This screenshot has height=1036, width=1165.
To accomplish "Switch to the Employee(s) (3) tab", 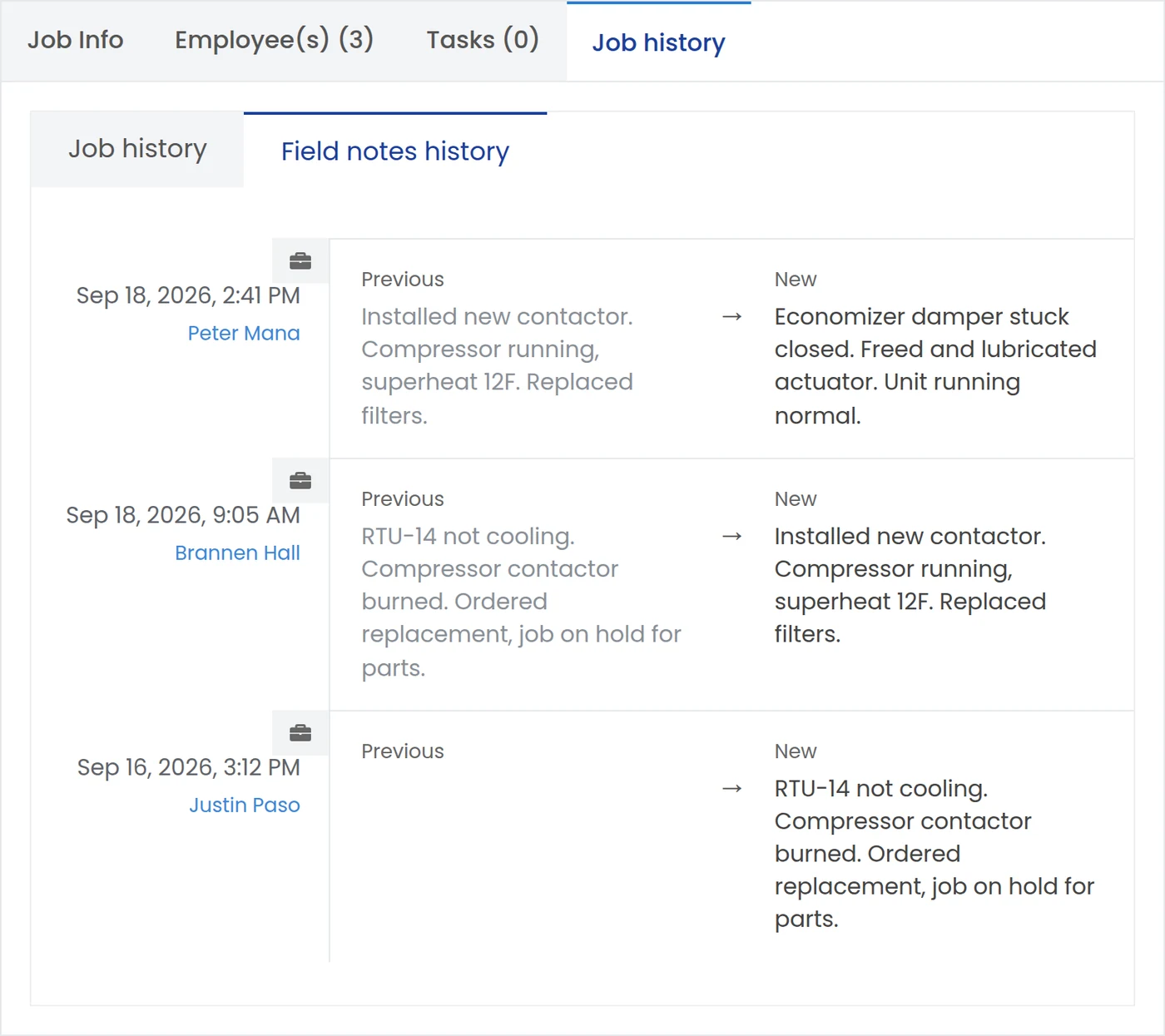I will pos(274,40).
